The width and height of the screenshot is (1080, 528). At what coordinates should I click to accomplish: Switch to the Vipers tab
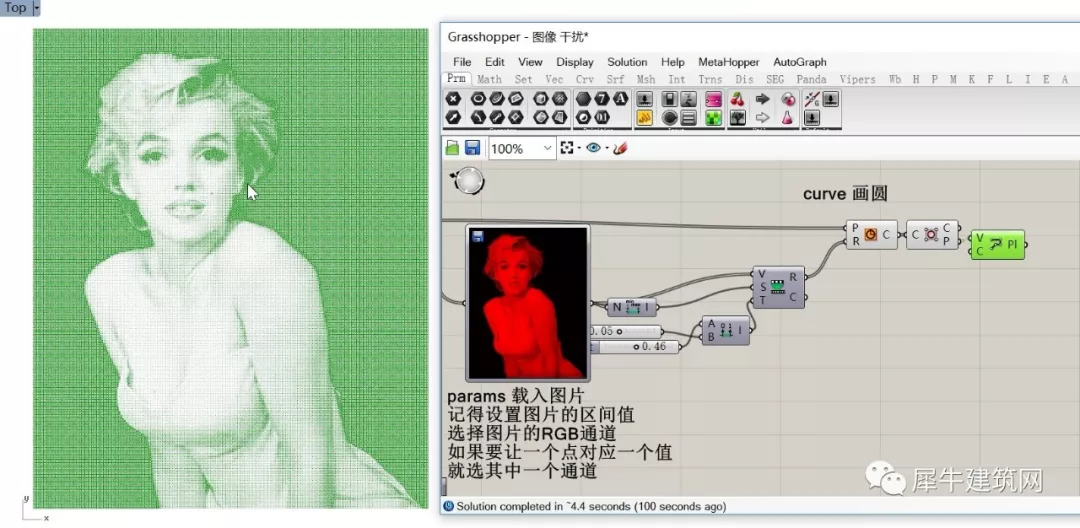[858, 79]
